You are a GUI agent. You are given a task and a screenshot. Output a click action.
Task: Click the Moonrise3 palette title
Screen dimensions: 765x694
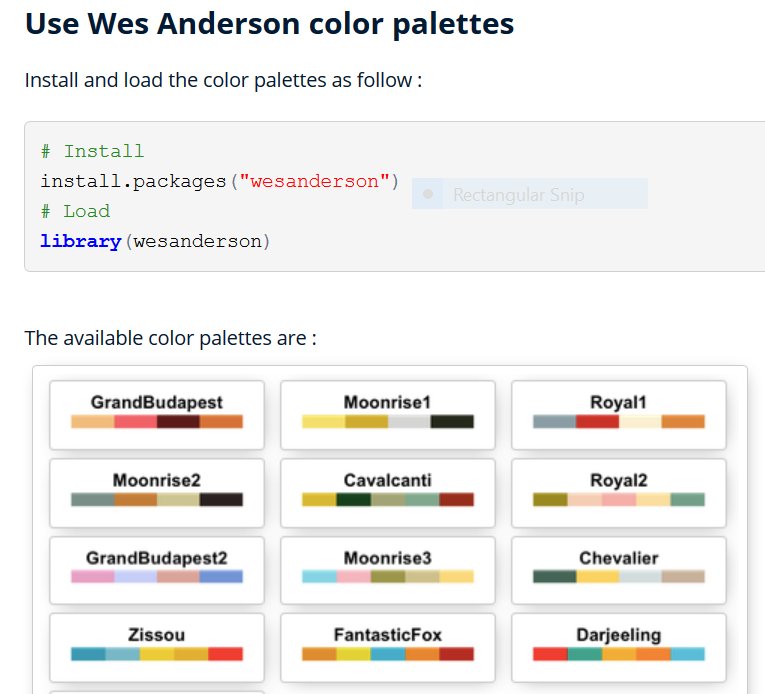pos(387,558)
